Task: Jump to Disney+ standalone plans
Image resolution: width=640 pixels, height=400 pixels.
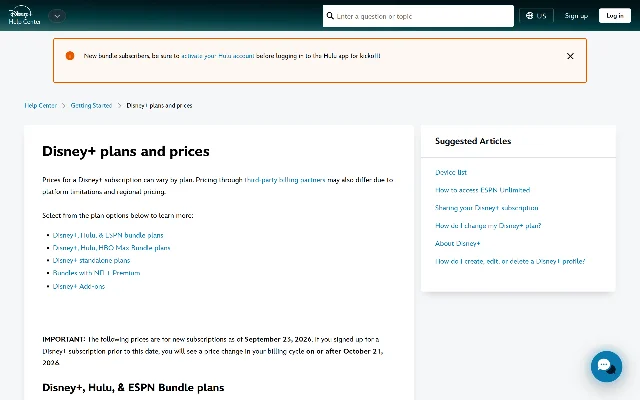Action: [91, 260]
